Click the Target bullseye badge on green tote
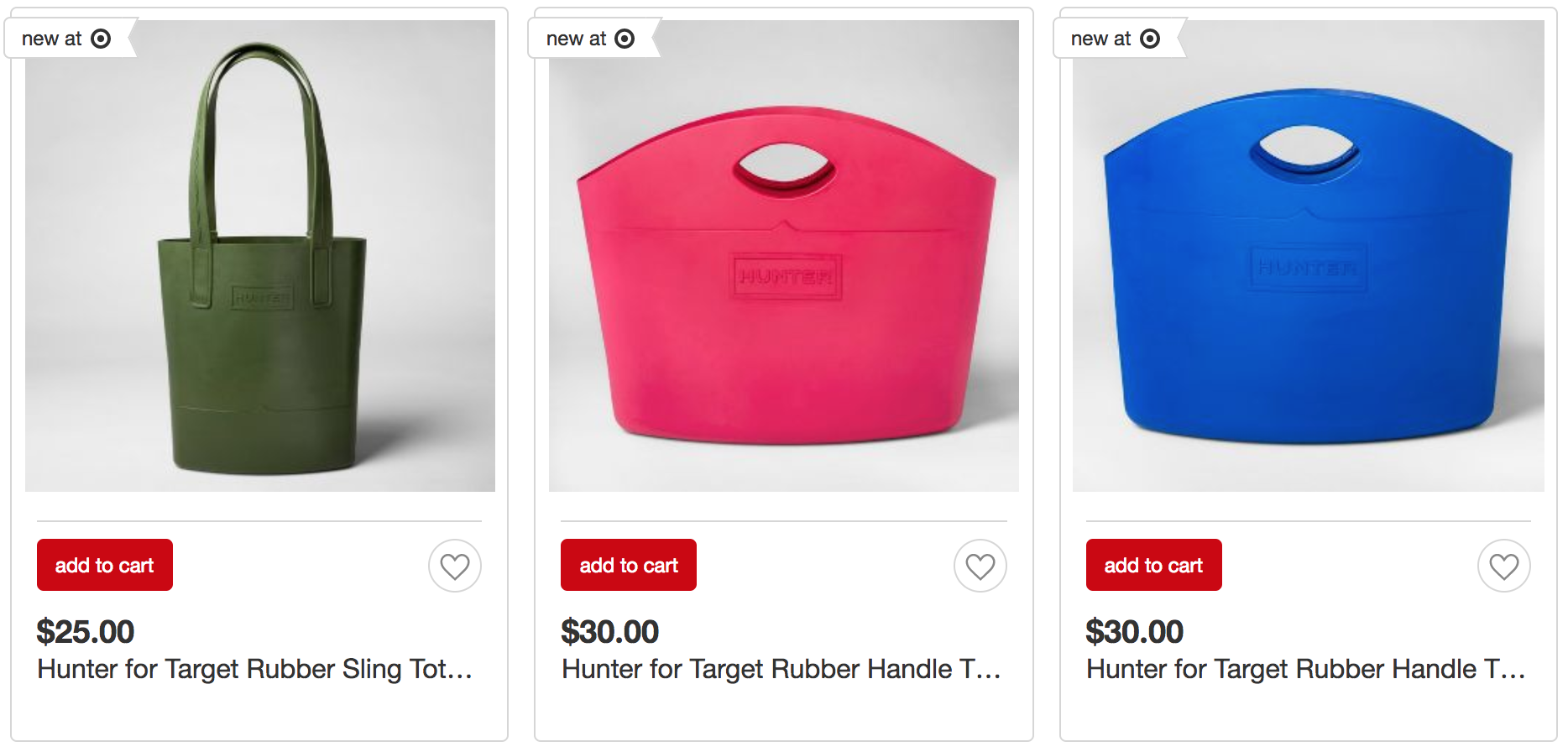Image resolution: width=1568 pixels, height=752 pixels. coord(101,39)
